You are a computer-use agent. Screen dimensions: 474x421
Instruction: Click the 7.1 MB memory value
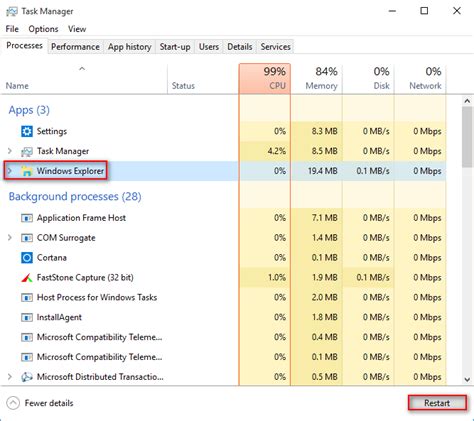[325, 218]
